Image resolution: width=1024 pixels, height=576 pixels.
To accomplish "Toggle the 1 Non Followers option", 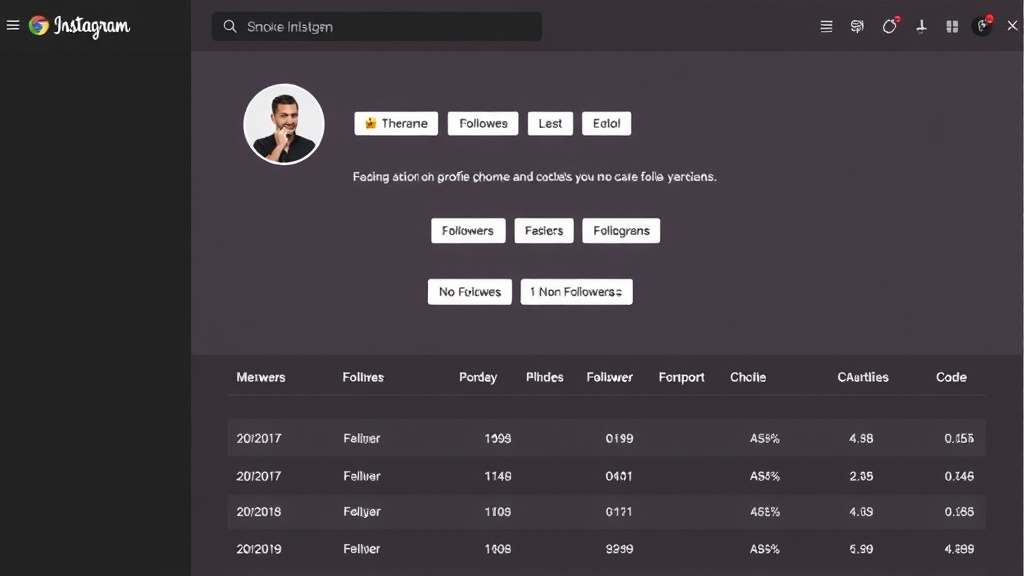I will [x=576, y=291].
